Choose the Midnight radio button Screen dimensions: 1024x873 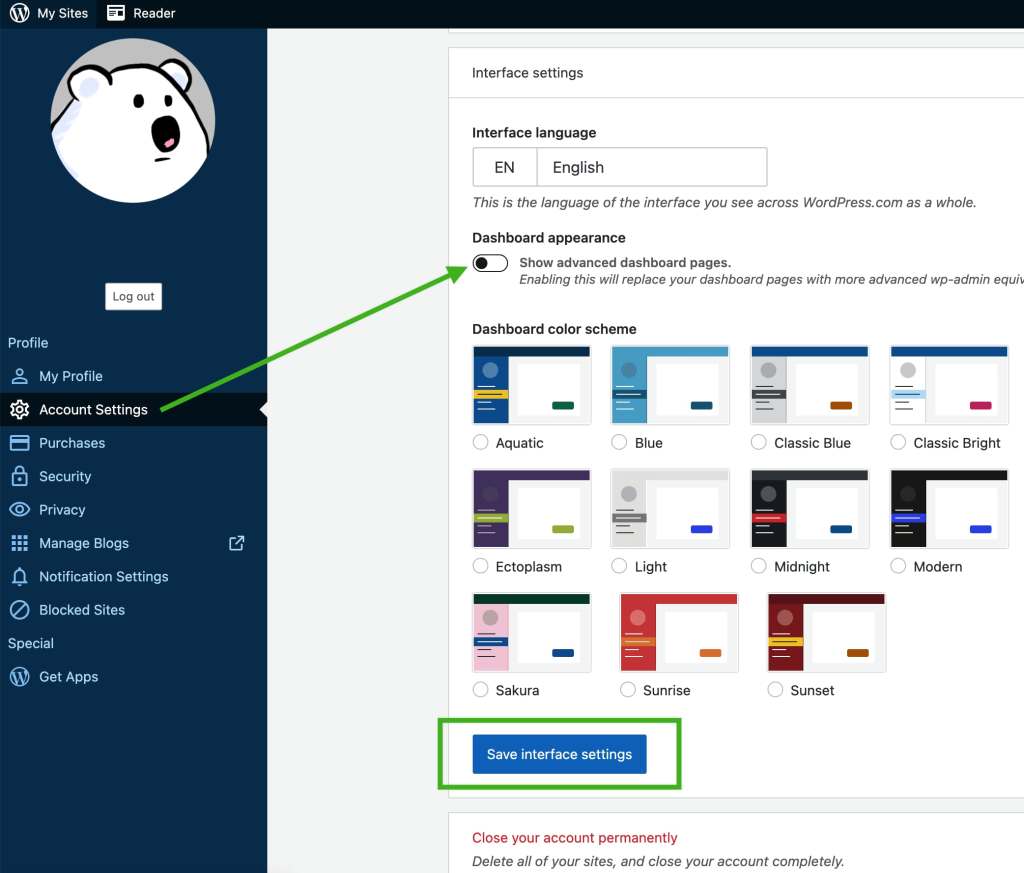coord(760,566)
